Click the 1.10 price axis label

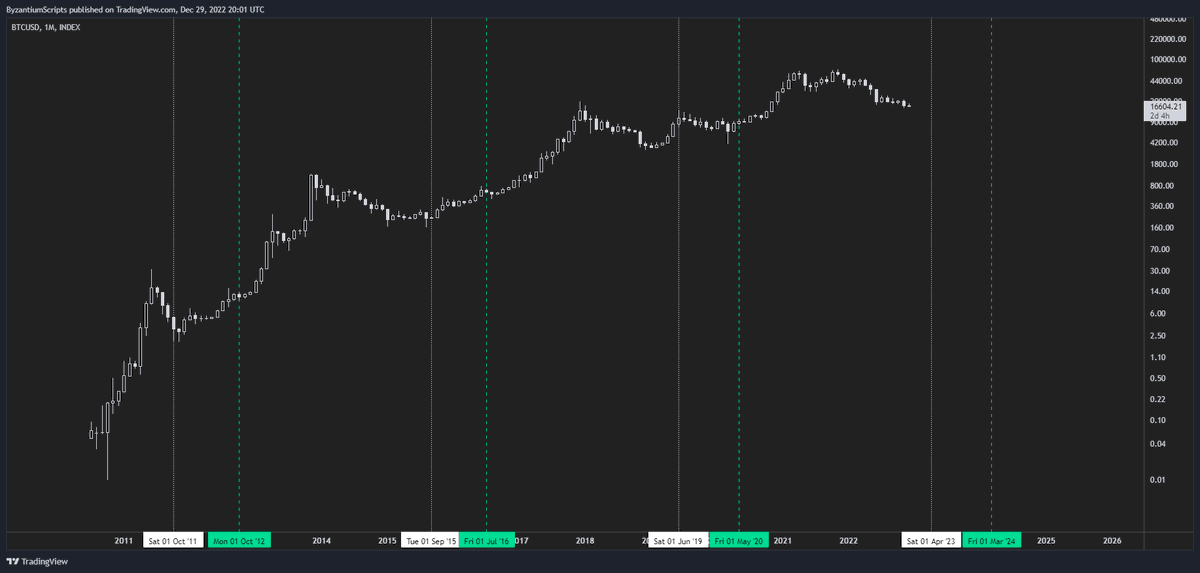1158,357
